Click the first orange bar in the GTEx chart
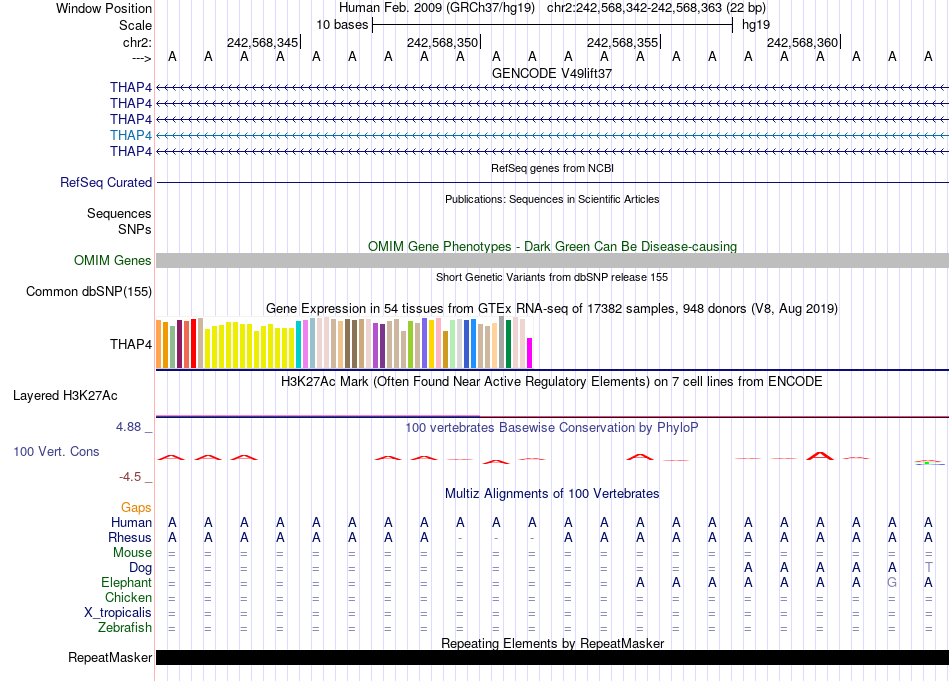This screenshot has width=950, height=681. pos(159,344)
